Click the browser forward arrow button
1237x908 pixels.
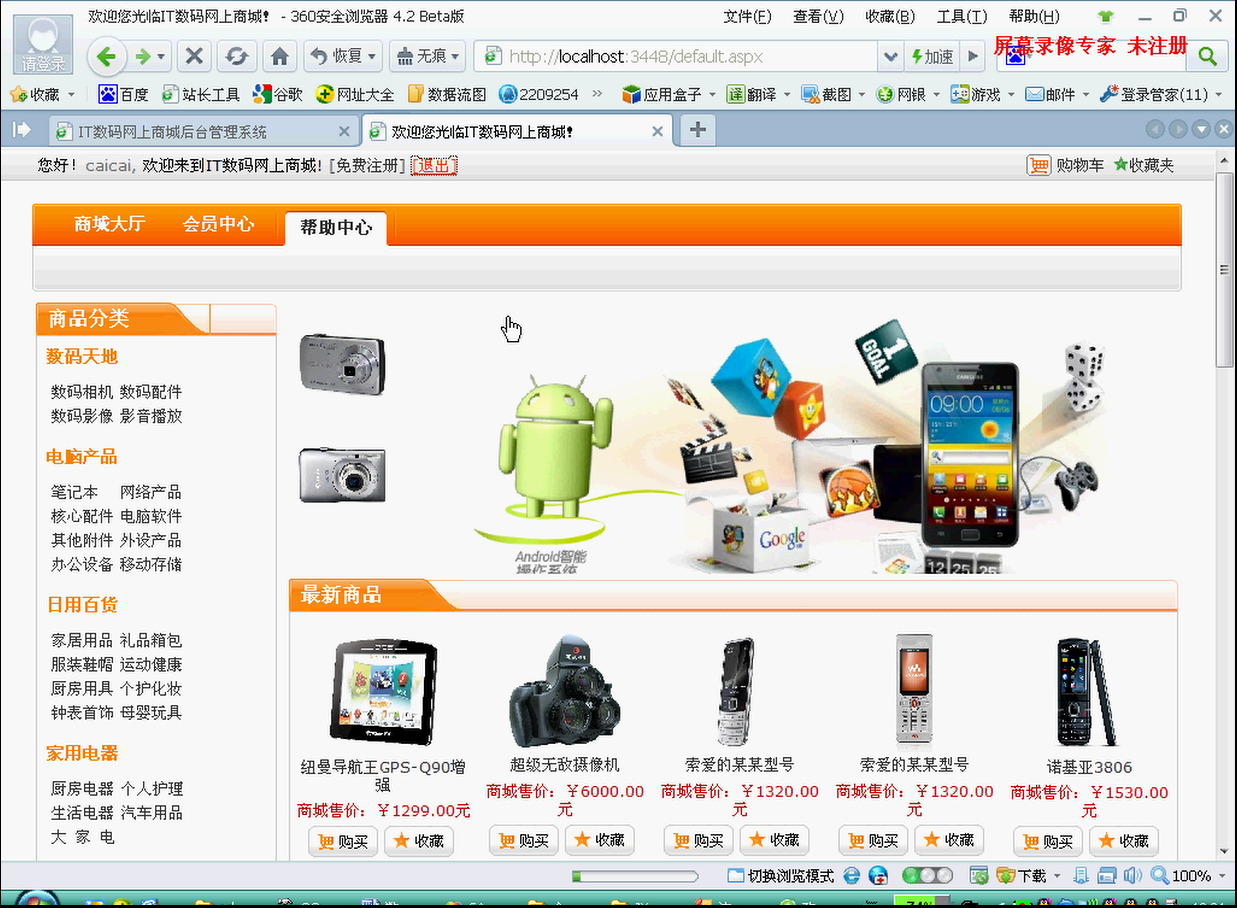click(x=143, y=56)
